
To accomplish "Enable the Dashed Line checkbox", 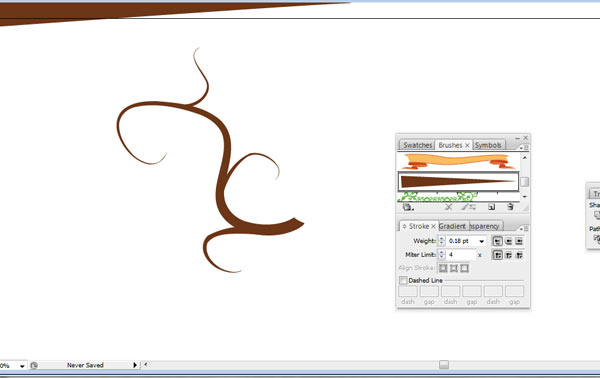I will 403,280.
